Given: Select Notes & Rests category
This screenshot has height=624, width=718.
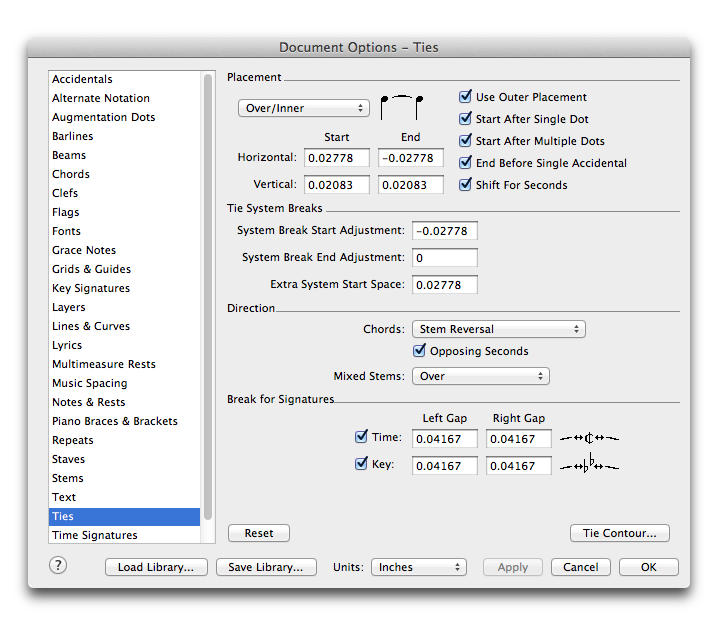Looking at the screenshot, I should coord(125,402).
